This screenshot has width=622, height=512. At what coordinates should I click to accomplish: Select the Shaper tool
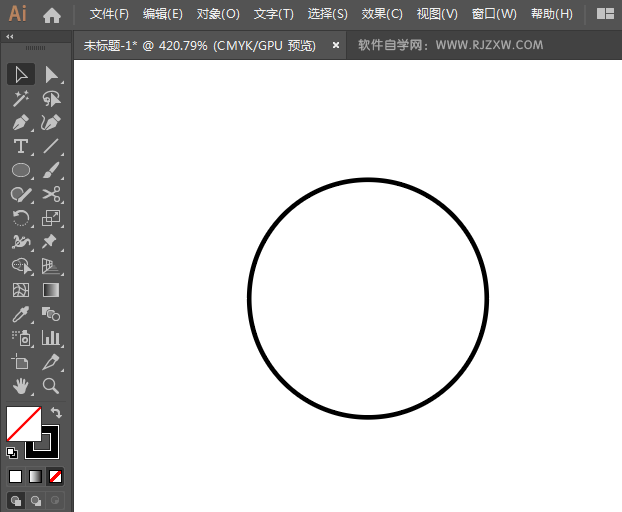point(21,194)
